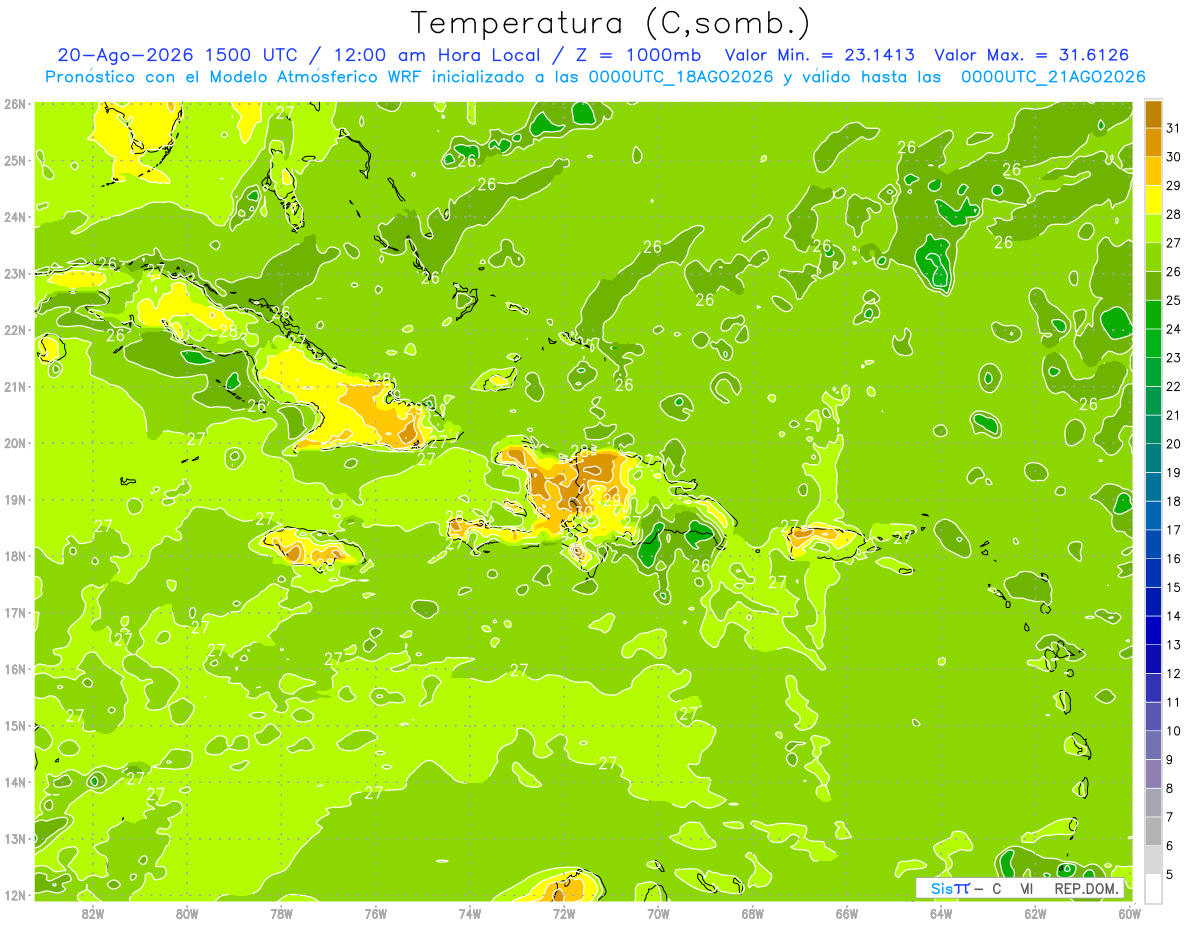1200x927 pixels.
Task: Select the teal color bar segment between 19 and 20
Action: point(1153,458)
